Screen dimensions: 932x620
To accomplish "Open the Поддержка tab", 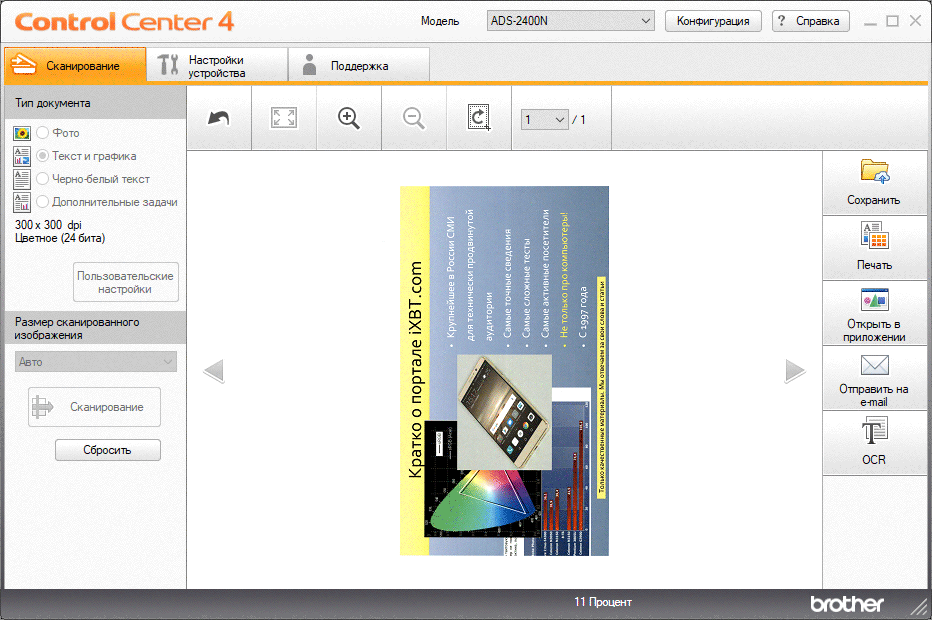I will 358,65.
